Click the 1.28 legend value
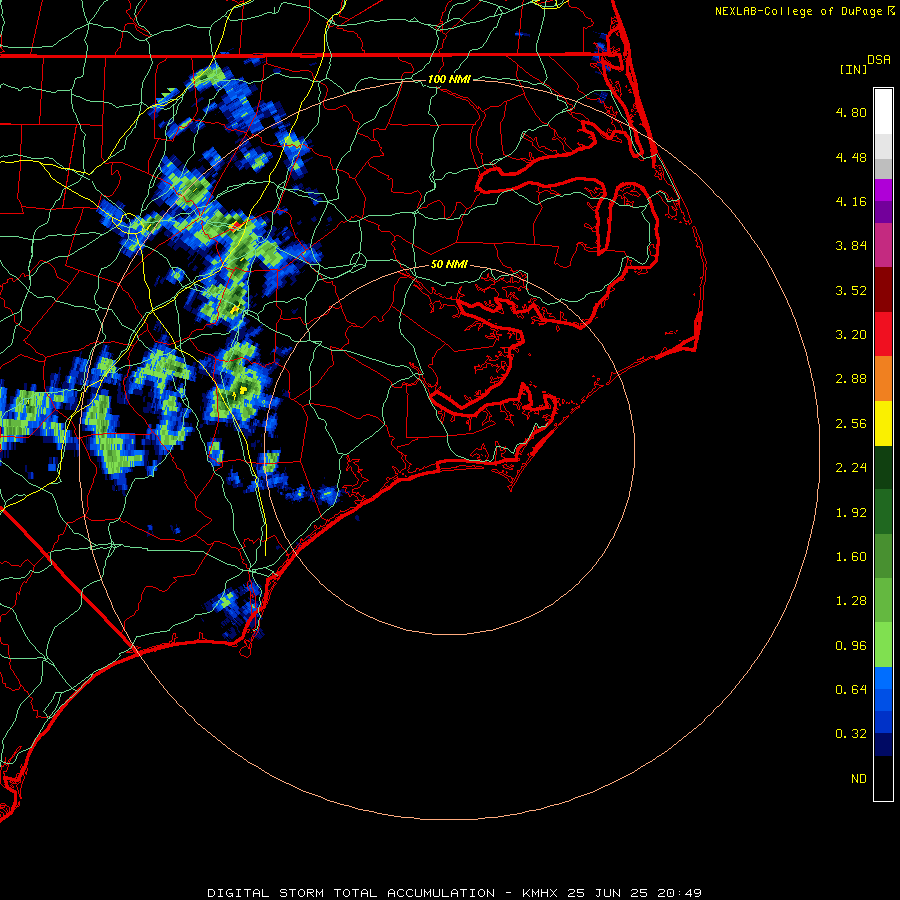The image size is (900, 900). tap(851, 601)
